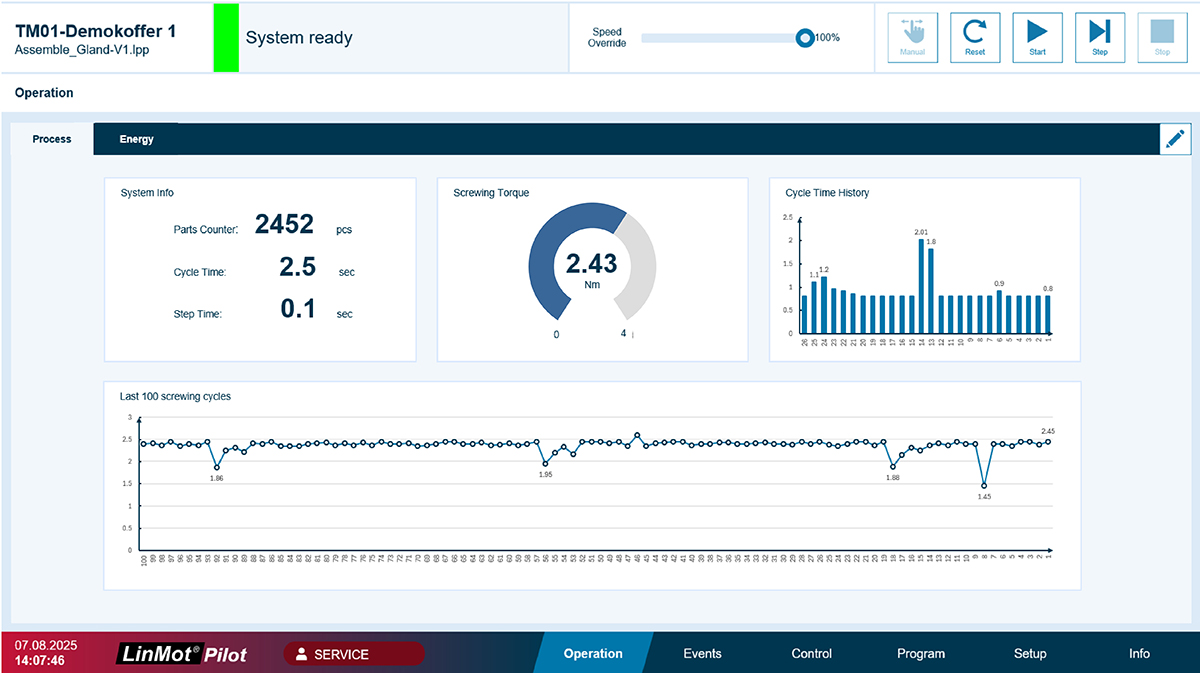Click the SERVICE user login button

point(354,654)
